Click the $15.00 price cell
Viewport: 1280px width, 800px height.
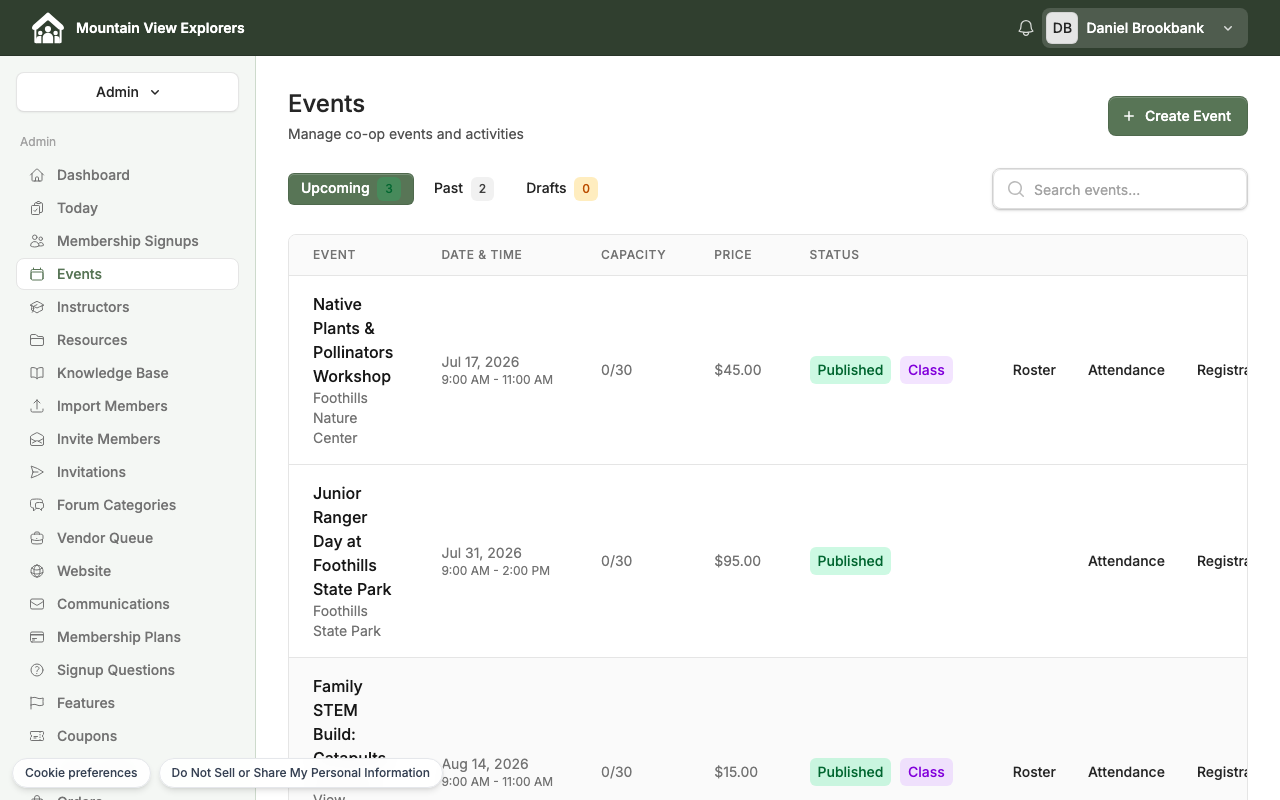click(736, 772)
